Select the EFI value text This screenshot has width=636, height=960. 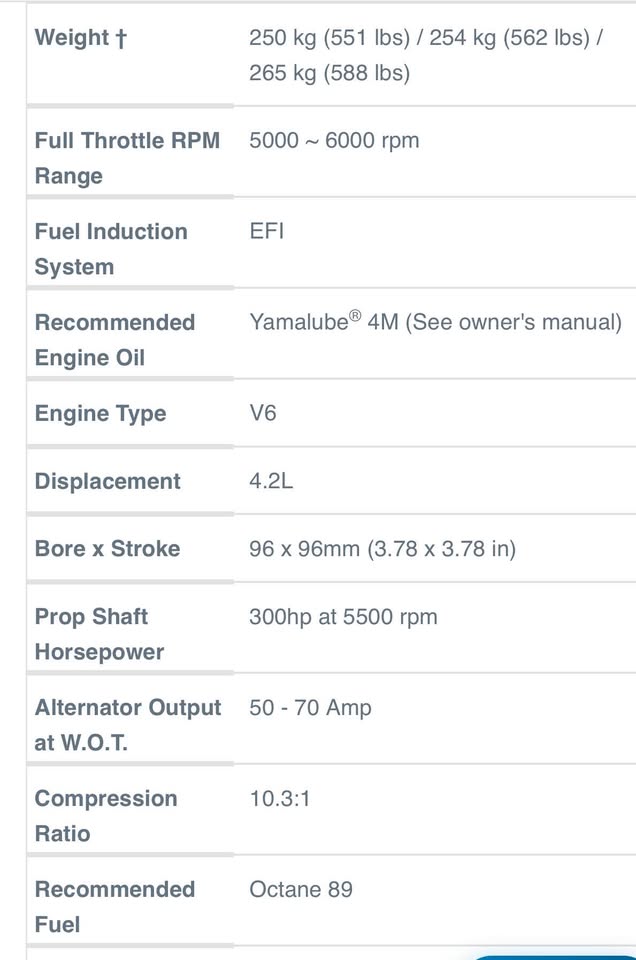tap(267, 231)
